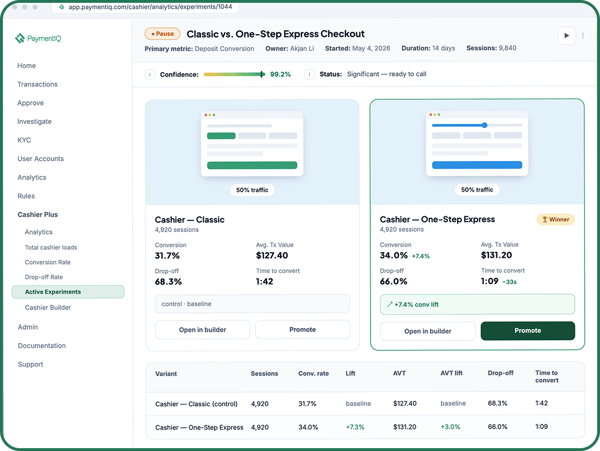Viewport: 600px width, 451px height.
Task: Click the 99.2% confidence value
Action: tap(280, 74)
